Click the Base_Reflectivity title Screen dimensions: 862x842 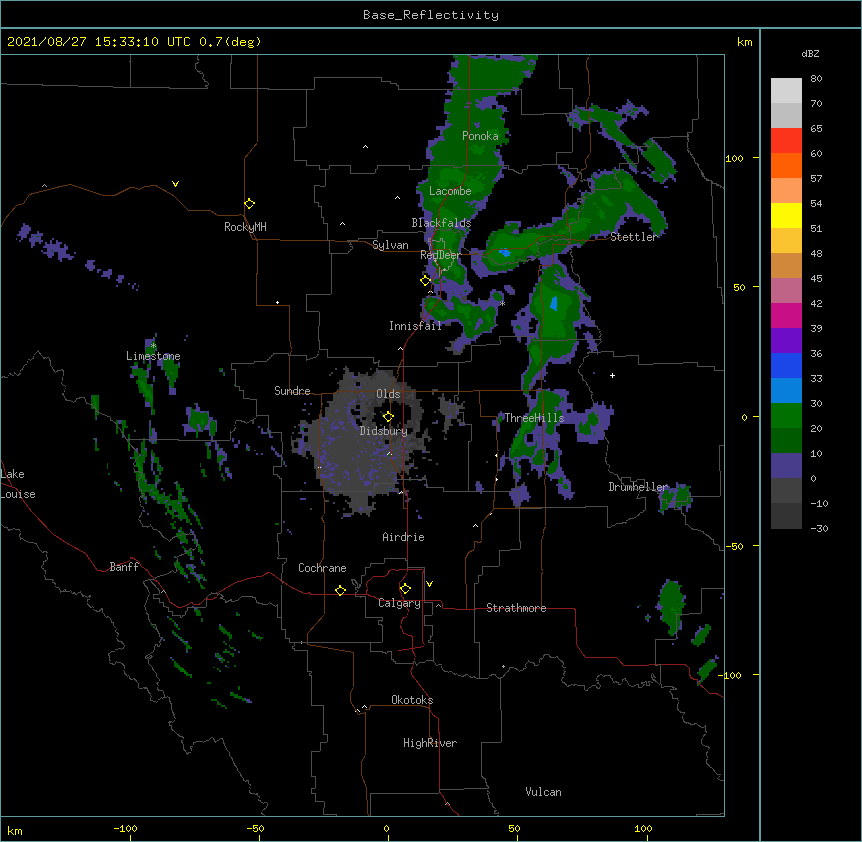tap(431, 15)
